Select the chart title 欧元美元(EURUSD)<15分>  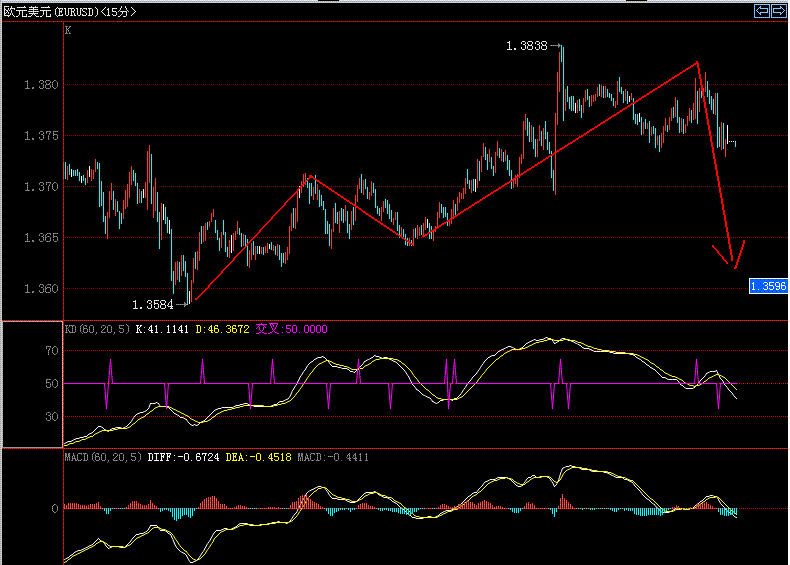[70, 12]
